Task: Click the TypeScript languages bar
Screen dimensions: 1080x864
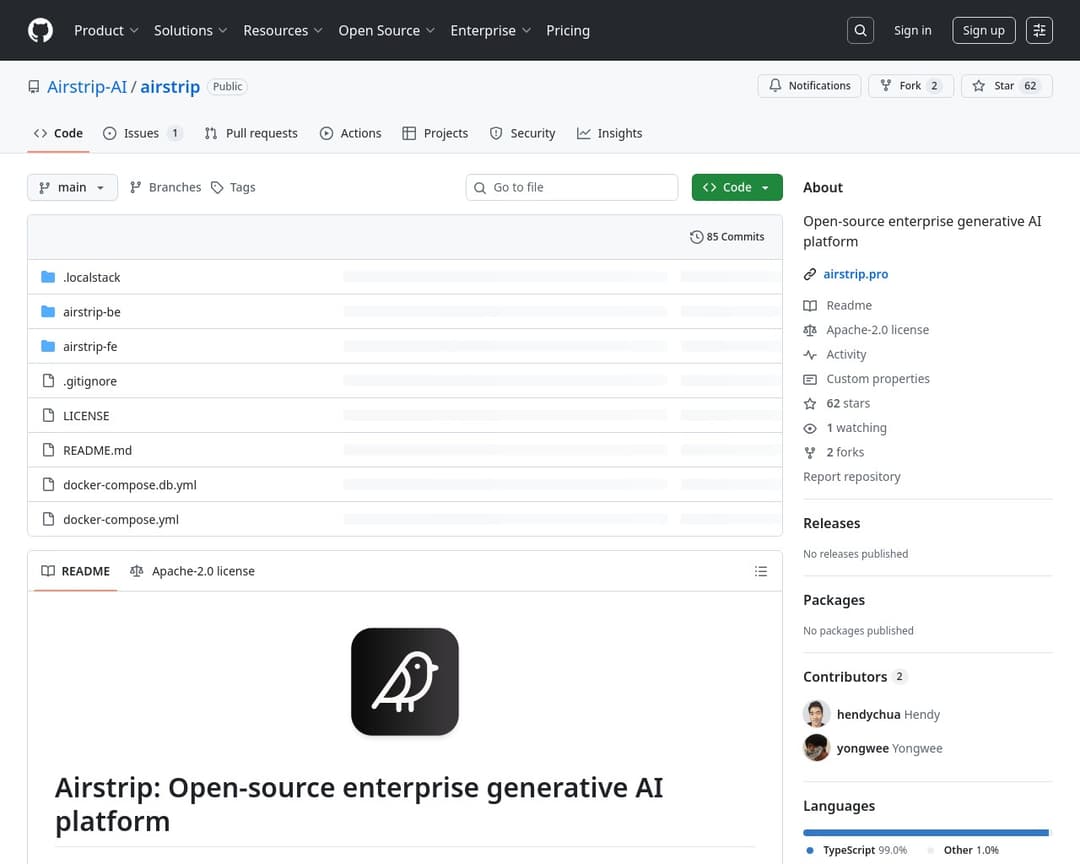Action: coord(925,832)
